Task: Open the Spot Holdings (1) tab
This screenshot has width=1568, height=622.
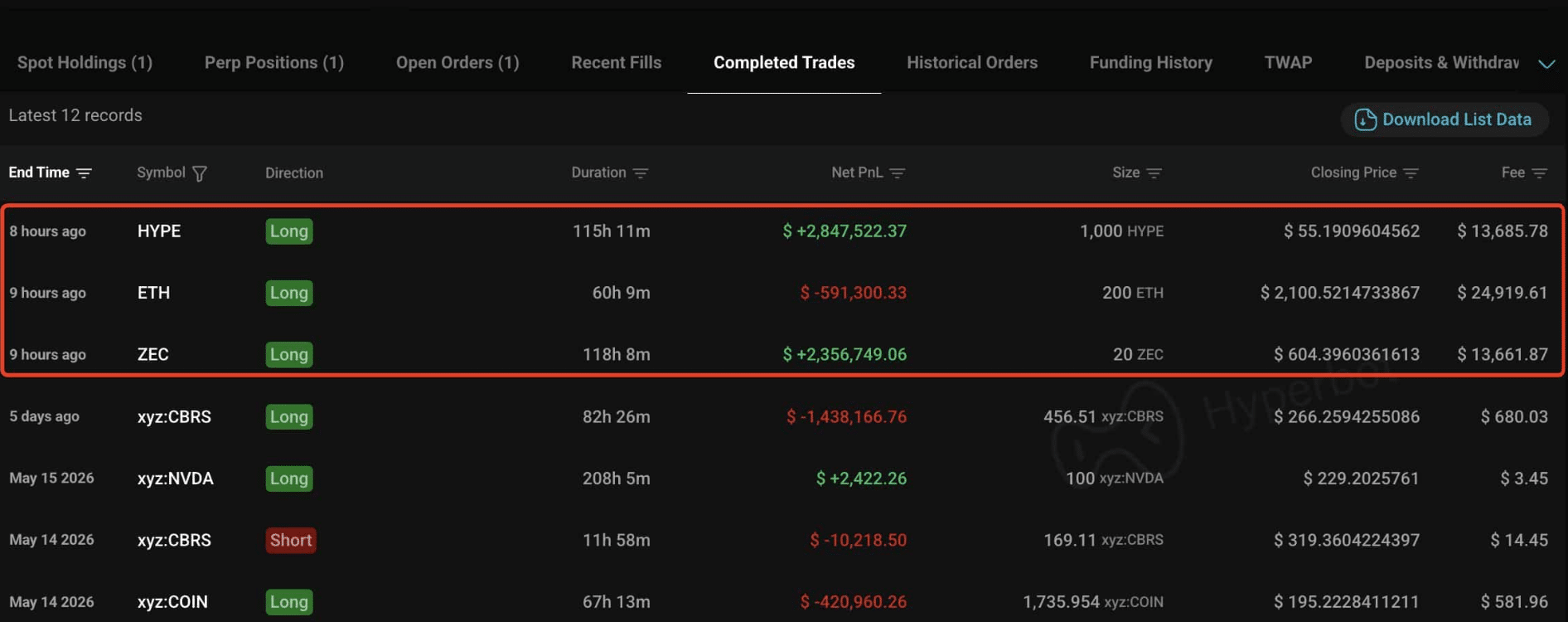Action: [x=85, y=63]
